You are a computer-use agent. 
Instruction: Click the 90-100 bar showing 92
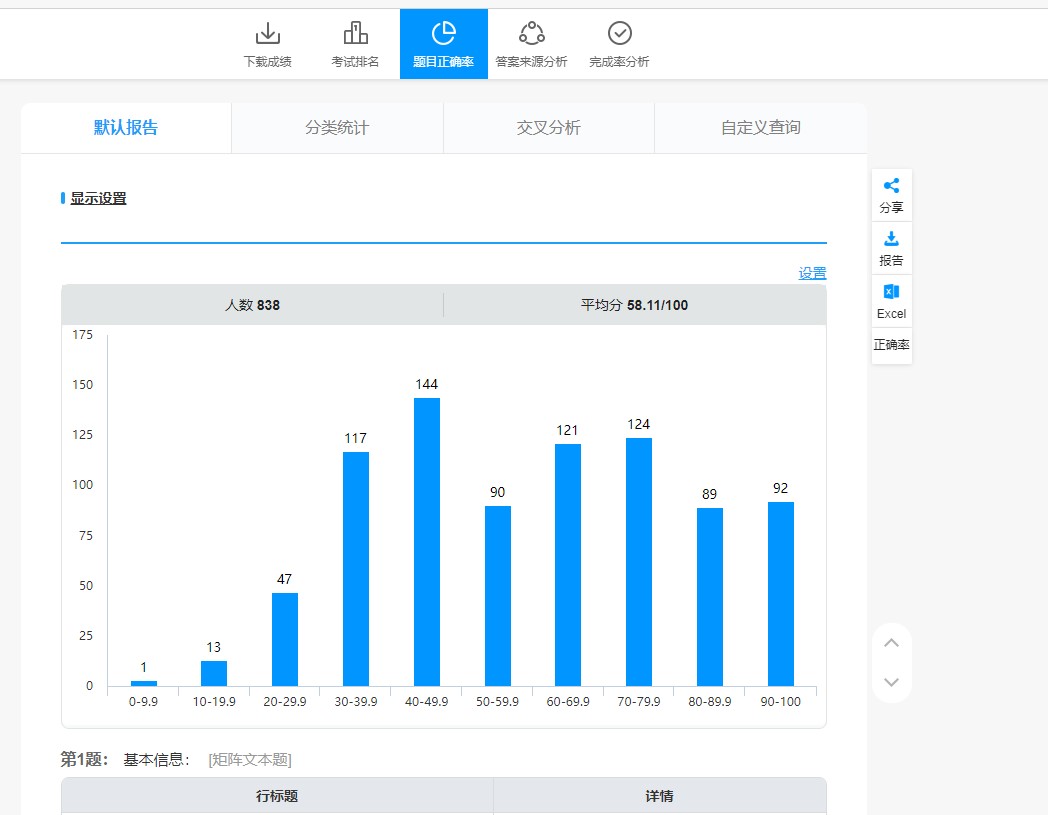tap(781, 594)
